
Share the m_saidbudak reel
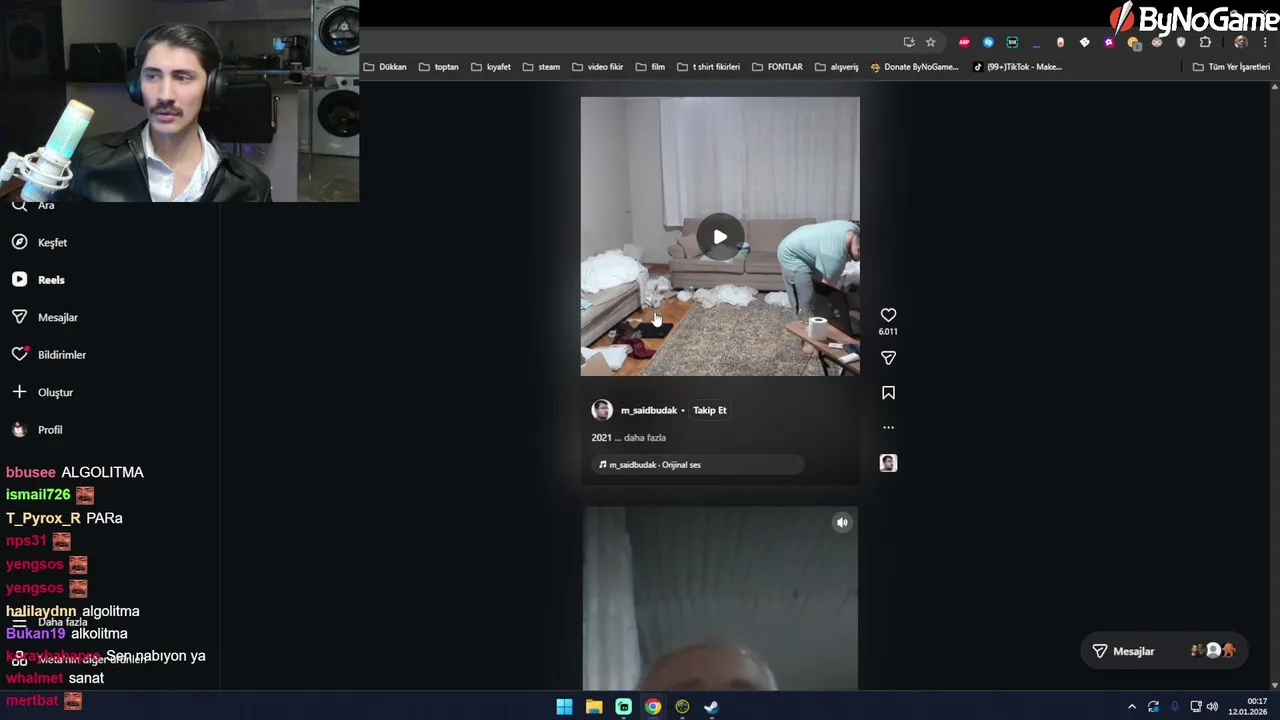(888, 358)
